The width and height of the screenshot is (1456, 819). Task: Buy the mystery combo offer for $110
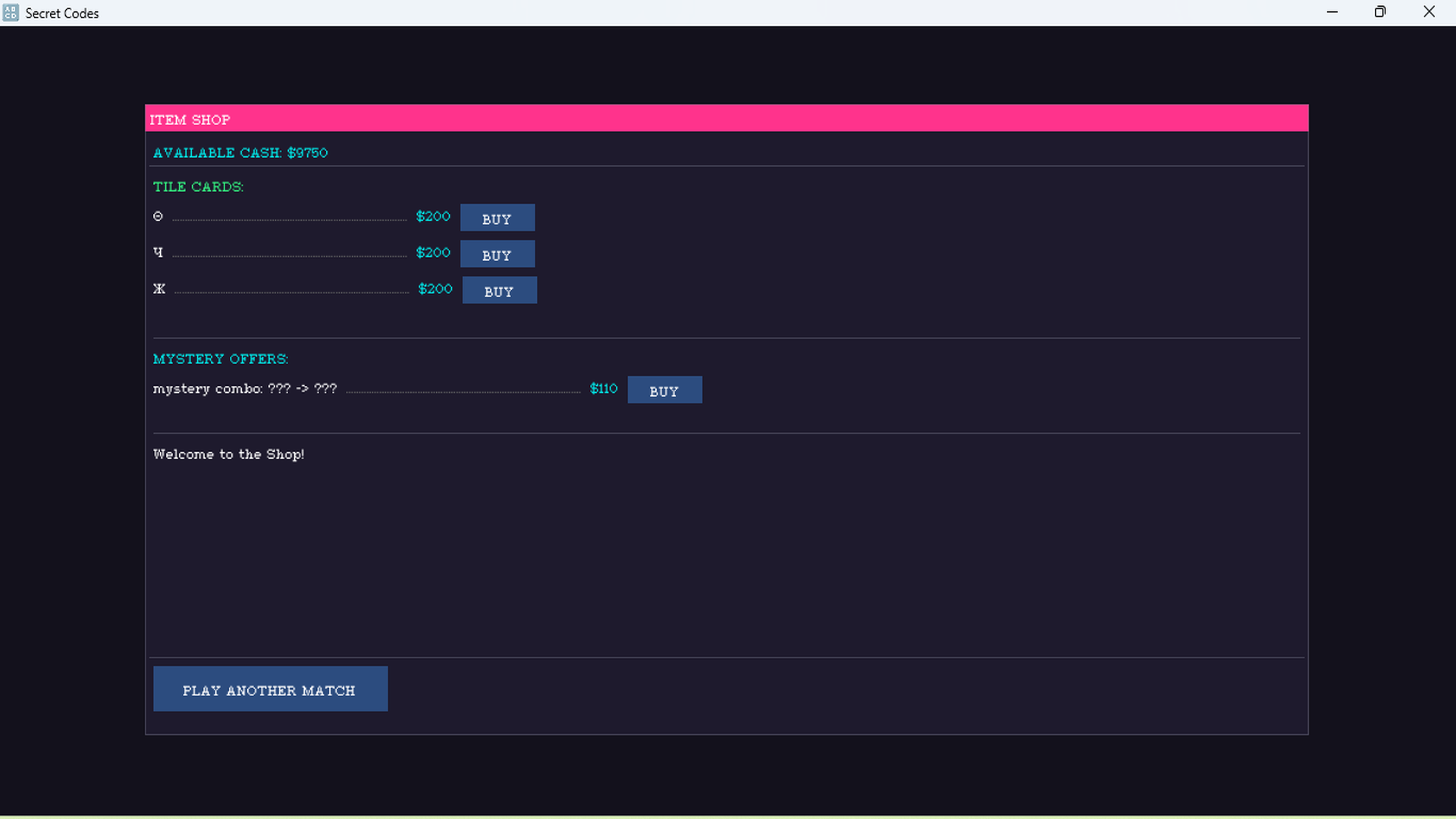[664, 390]
